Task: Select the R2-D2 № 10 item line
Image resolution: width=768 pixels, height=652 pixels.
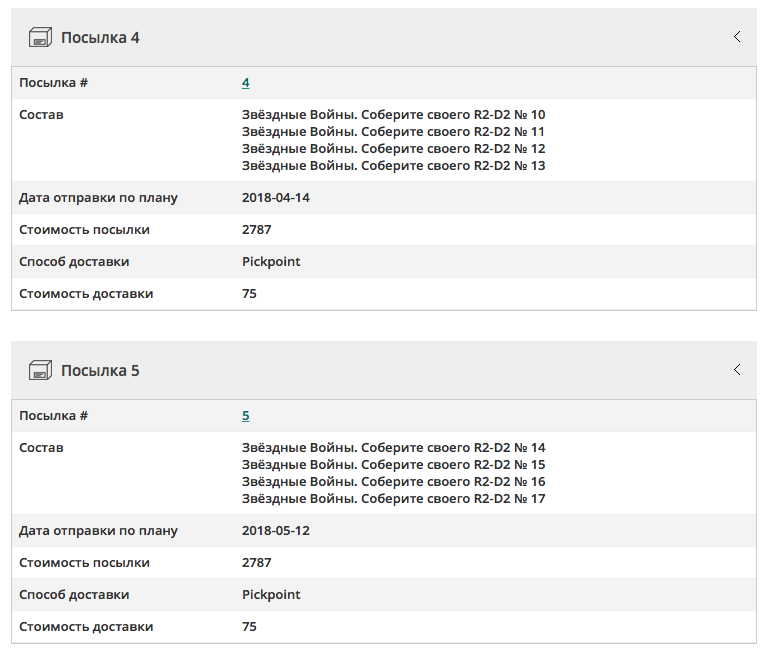Action: tap(393, 115)
